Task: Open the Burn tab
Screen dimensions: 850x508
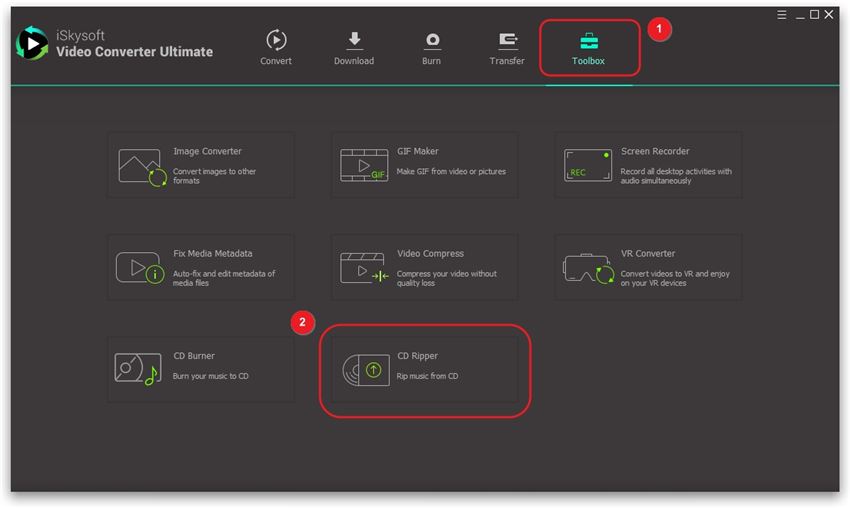Action: (x=431, y=47)
